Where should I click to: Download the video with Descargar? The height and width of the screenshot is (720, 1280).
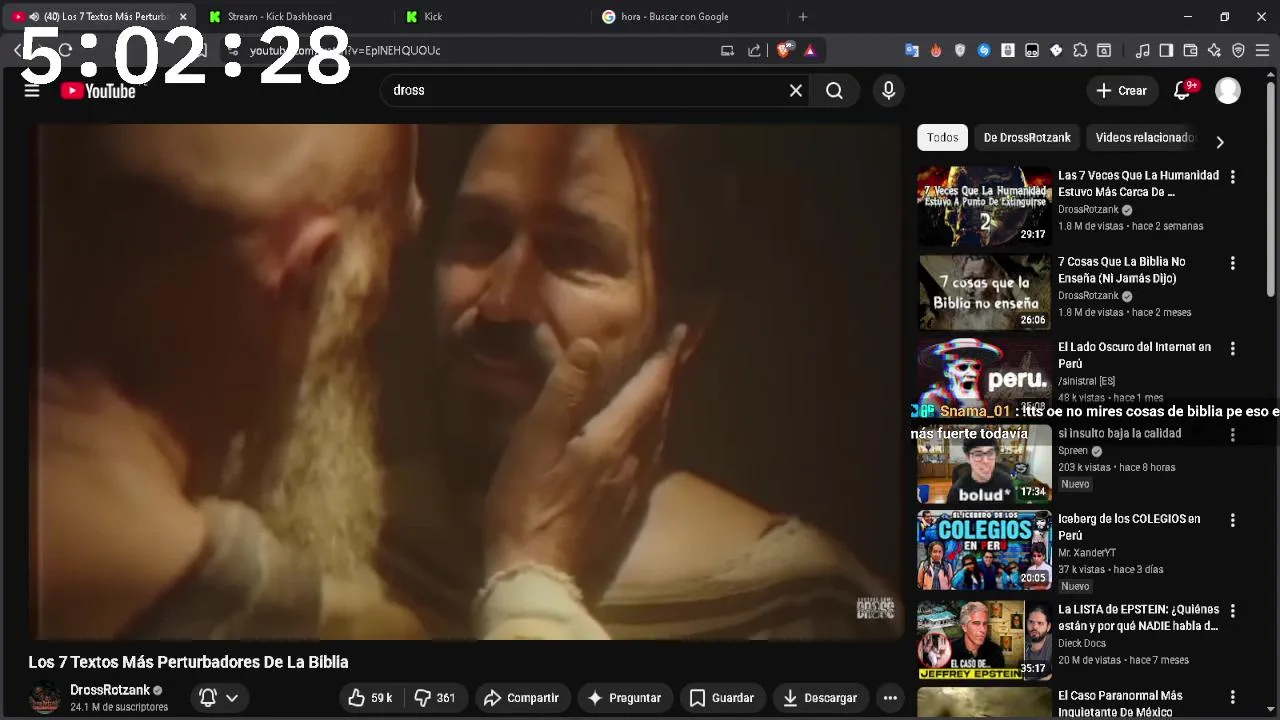[819, 698]
